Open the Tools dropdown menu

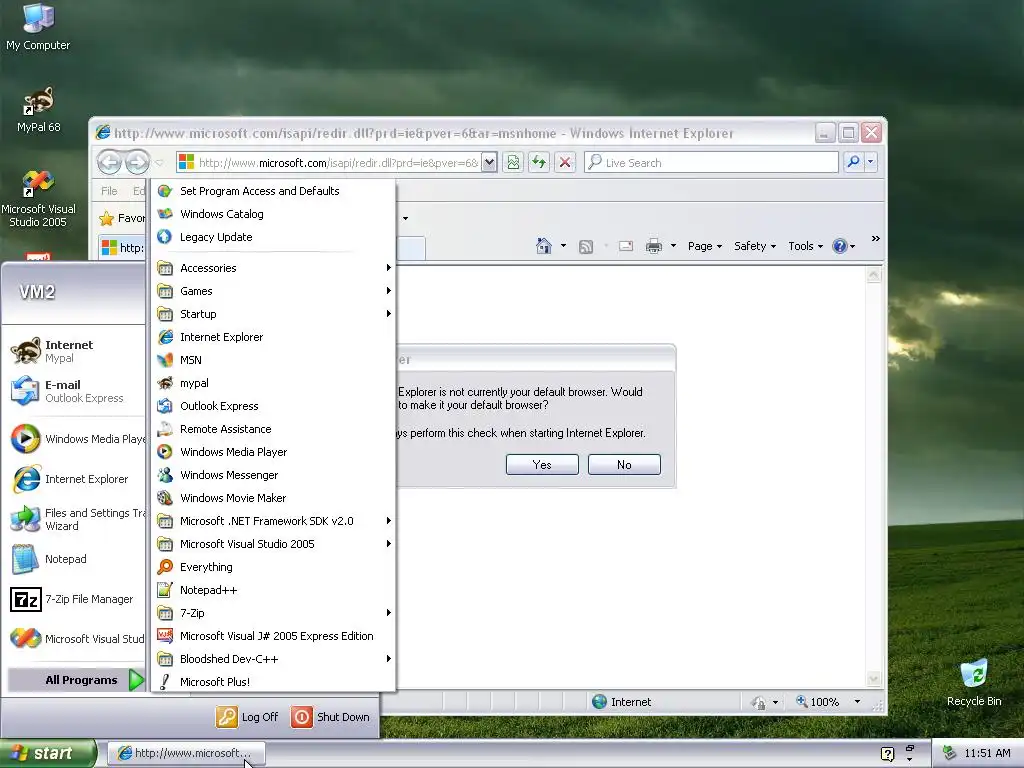[805, 246]
